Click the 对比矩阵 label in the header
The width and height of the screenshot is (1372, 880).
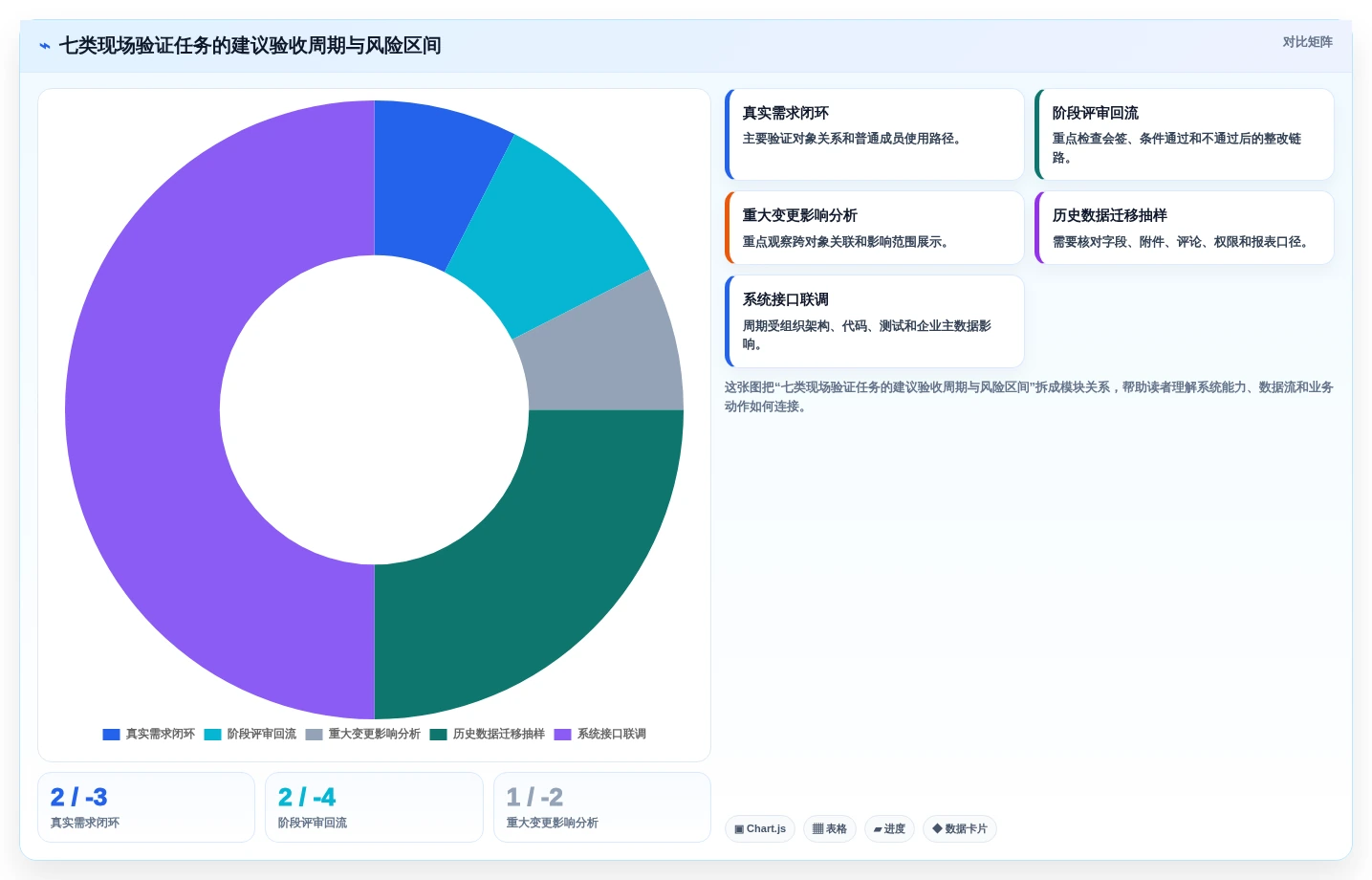click(1307, 42)
